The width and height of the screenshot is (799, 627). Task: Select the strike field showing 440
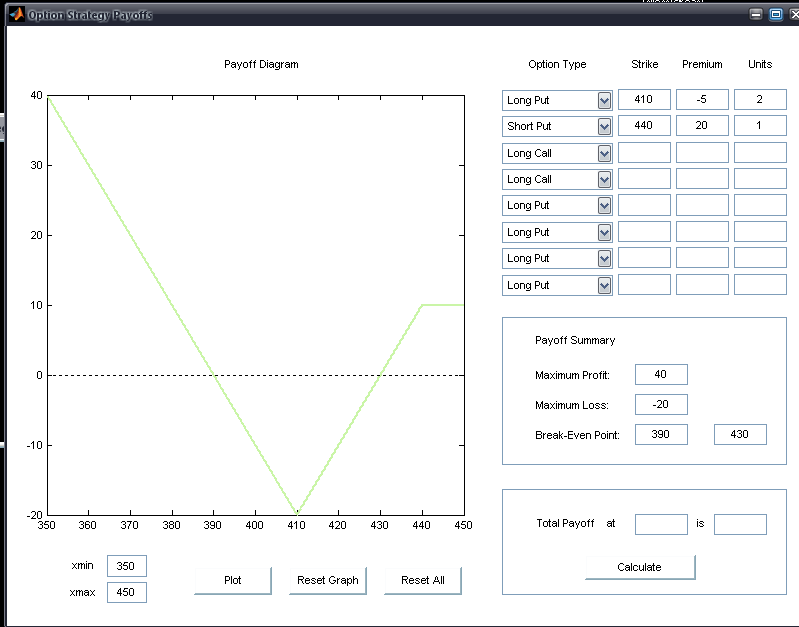644,125
